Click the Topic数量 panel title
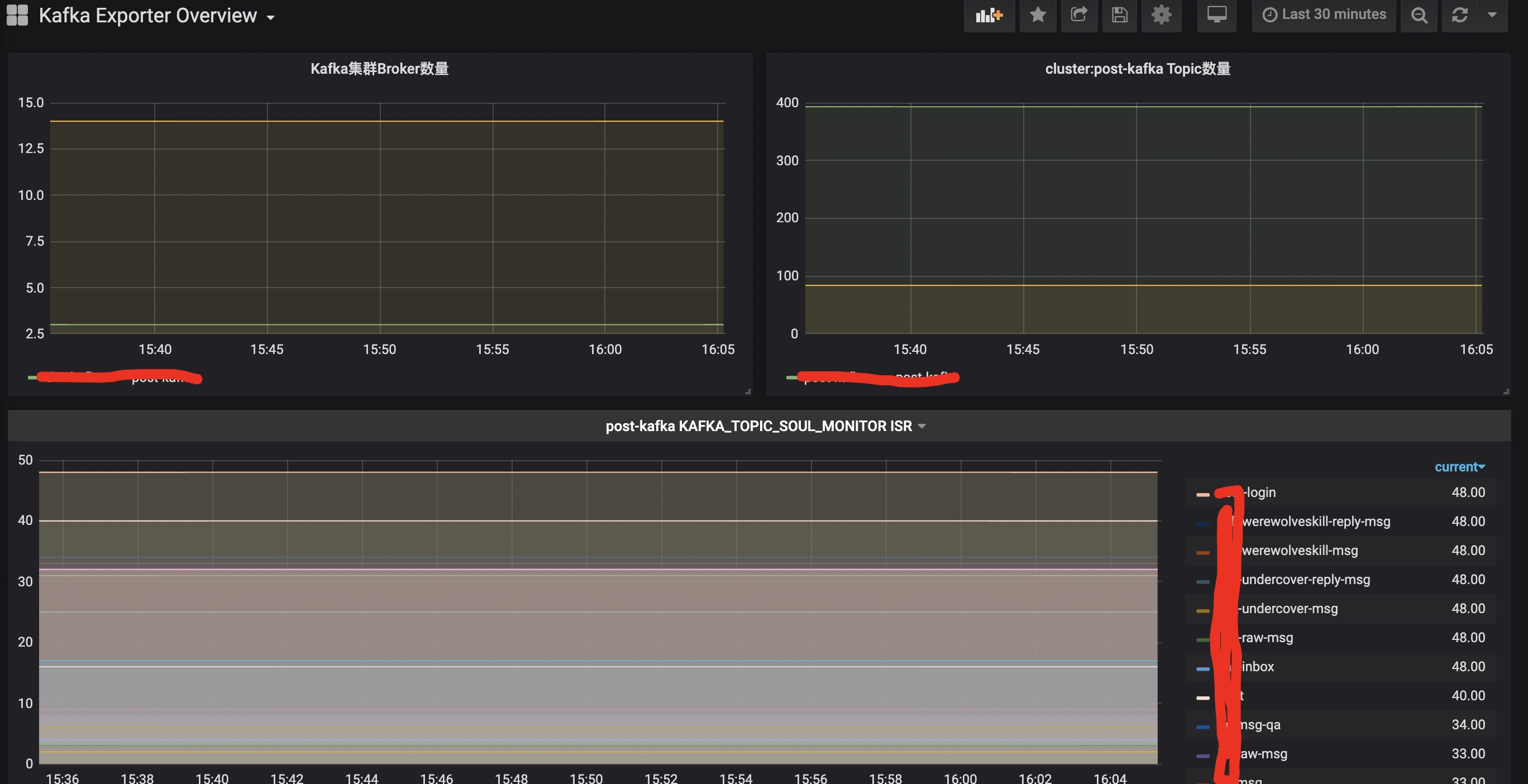Viewport: 1528px width, 784px height. (1137, 69)
